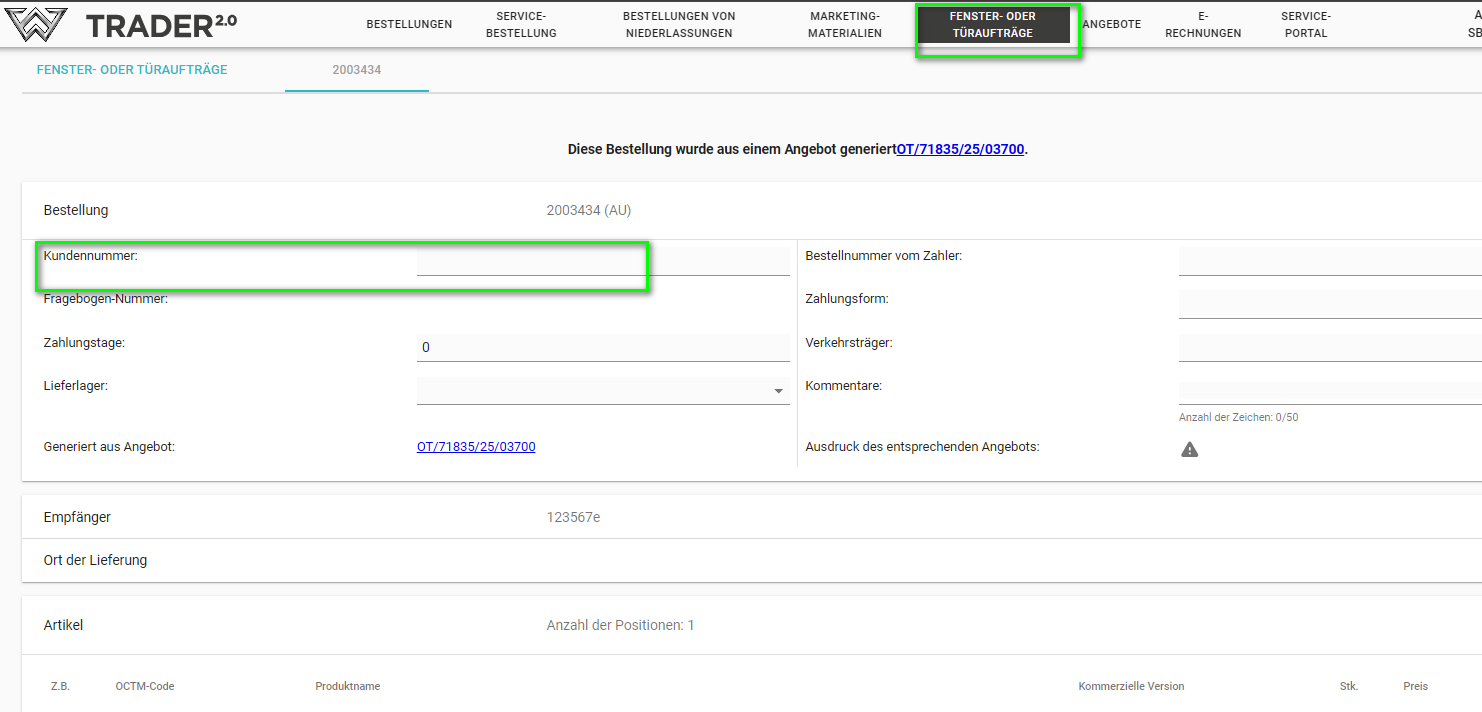
Task: Open the Lieferlager dropdown arrow
Action: (x=778, y=391)
